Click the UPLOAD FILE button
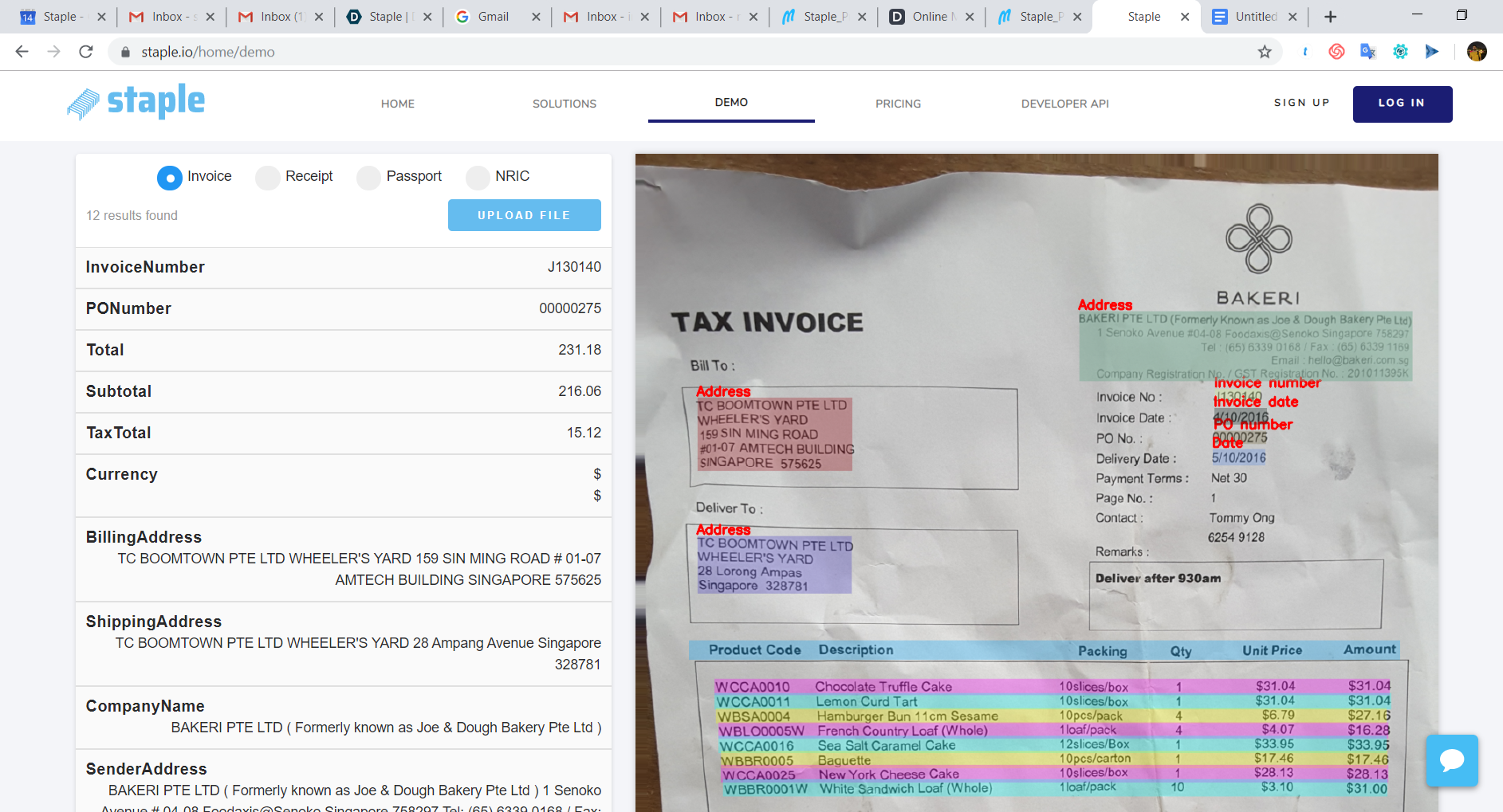 point(525,215)
